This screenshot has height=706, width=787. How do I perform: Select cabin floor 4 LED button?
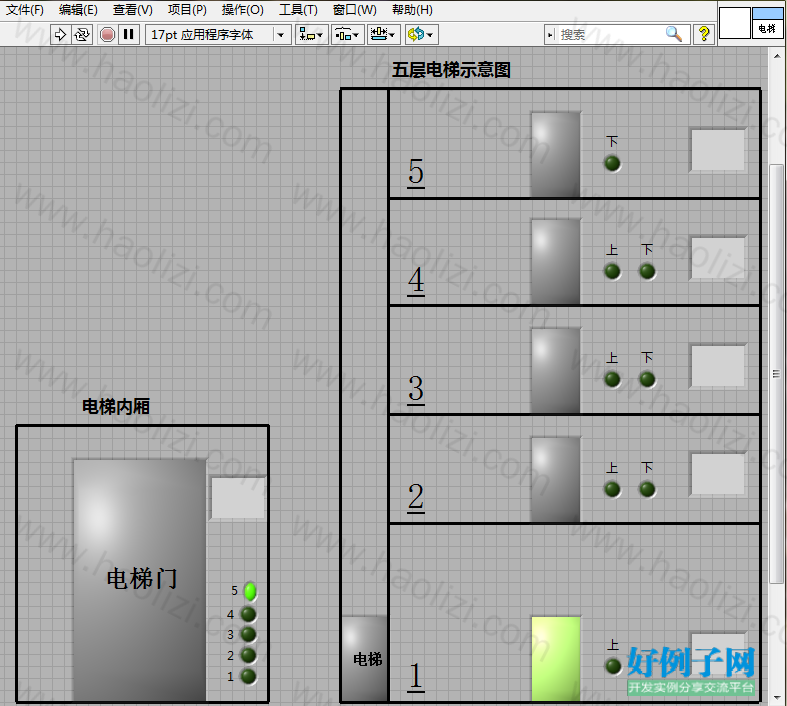[248, 614]
